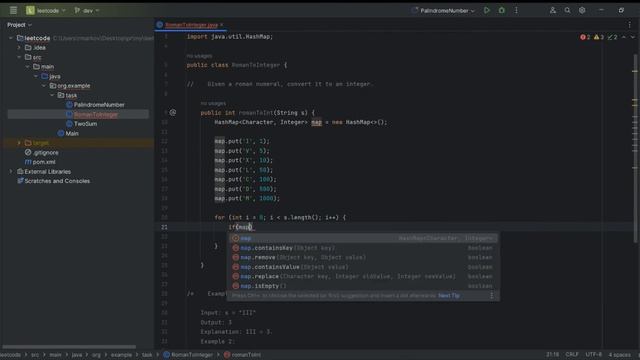Open editor tabs options menu
The width and height of the screenshot is (640, 360).
click(x=629, y=25)
